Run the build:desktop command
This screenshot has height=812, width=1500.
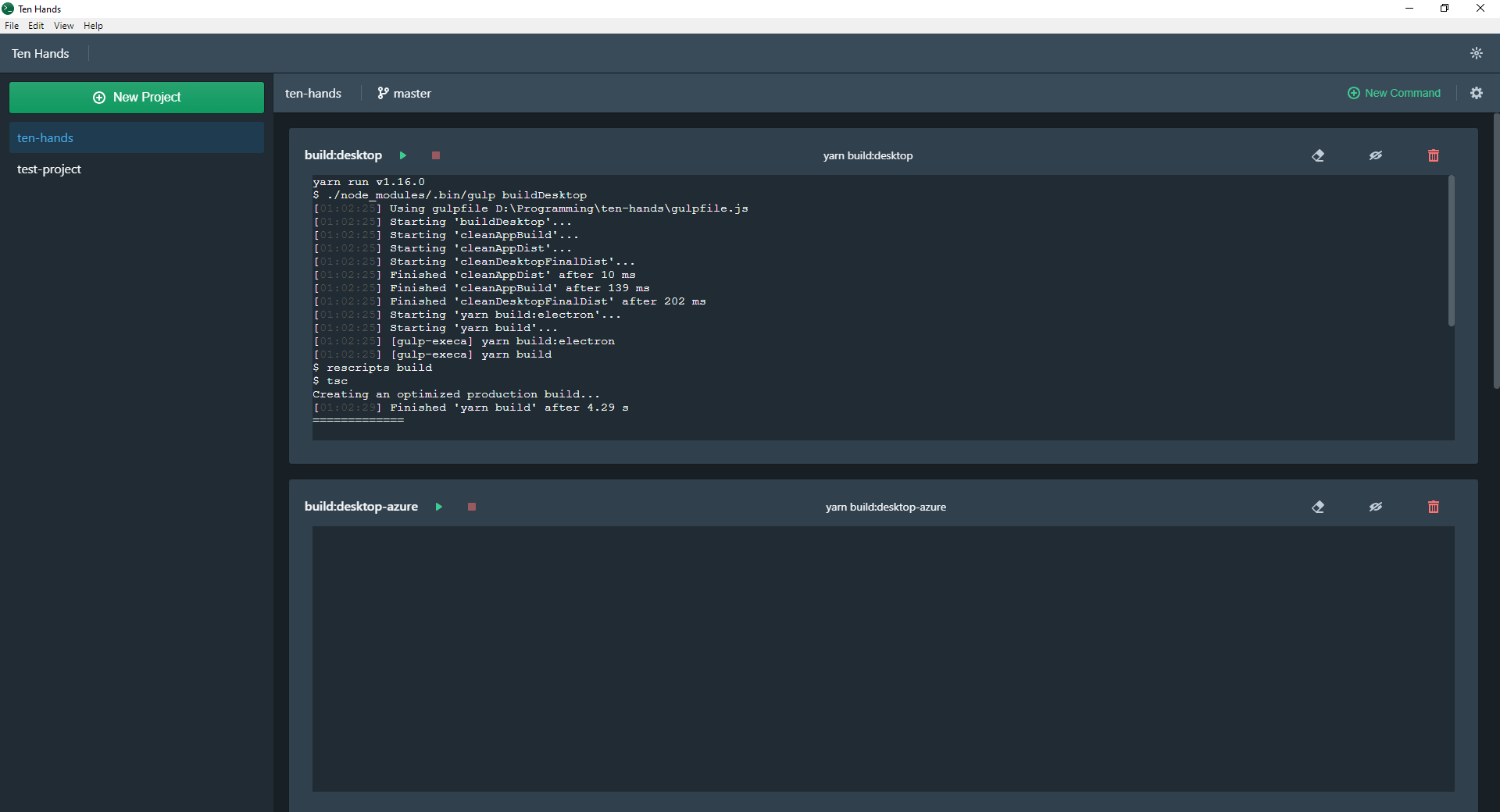pyautogui.click(x=403, y=155)
